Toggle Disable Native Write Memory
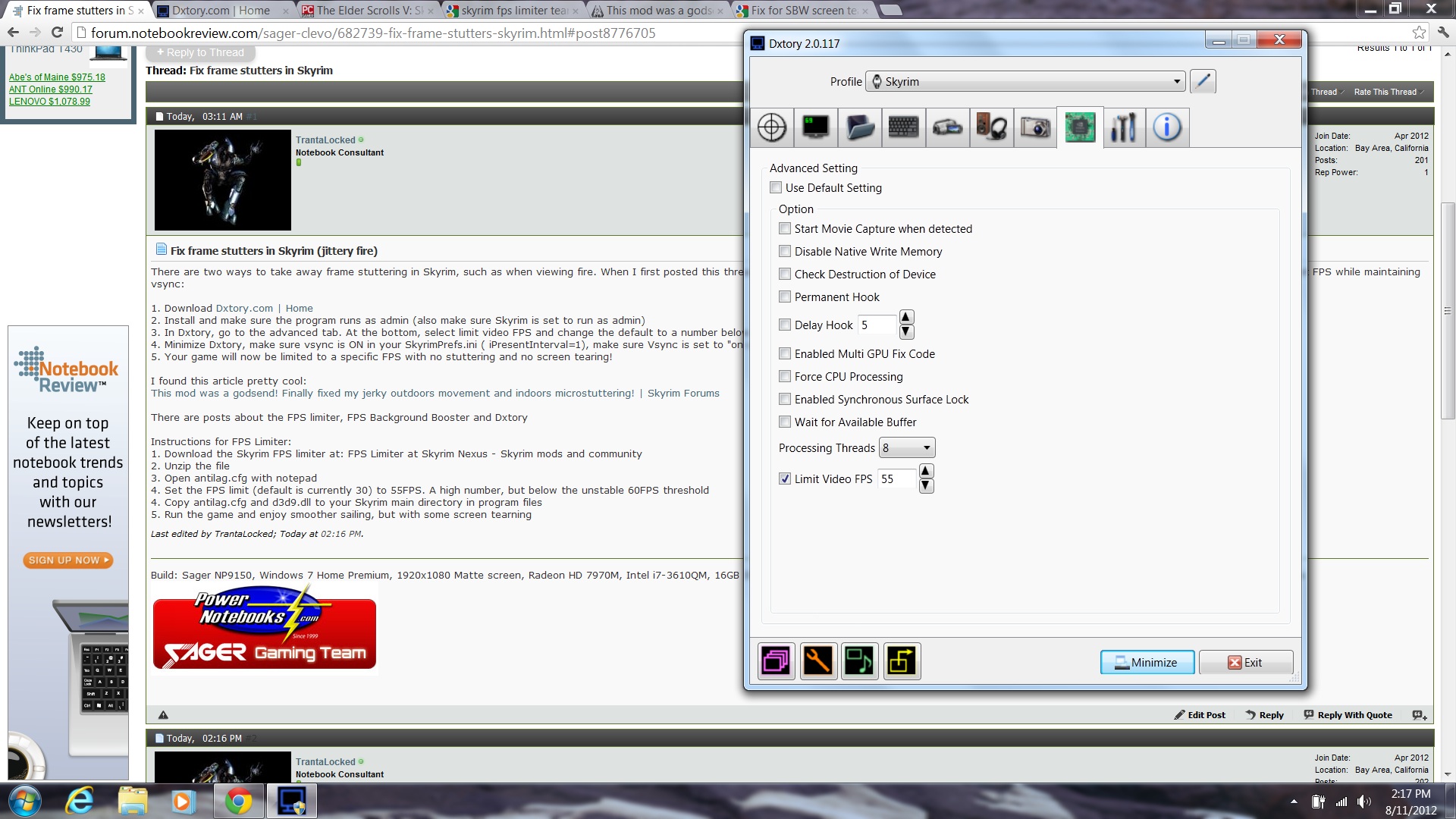Screen dimensions: 1456x819 coord(785,251)
